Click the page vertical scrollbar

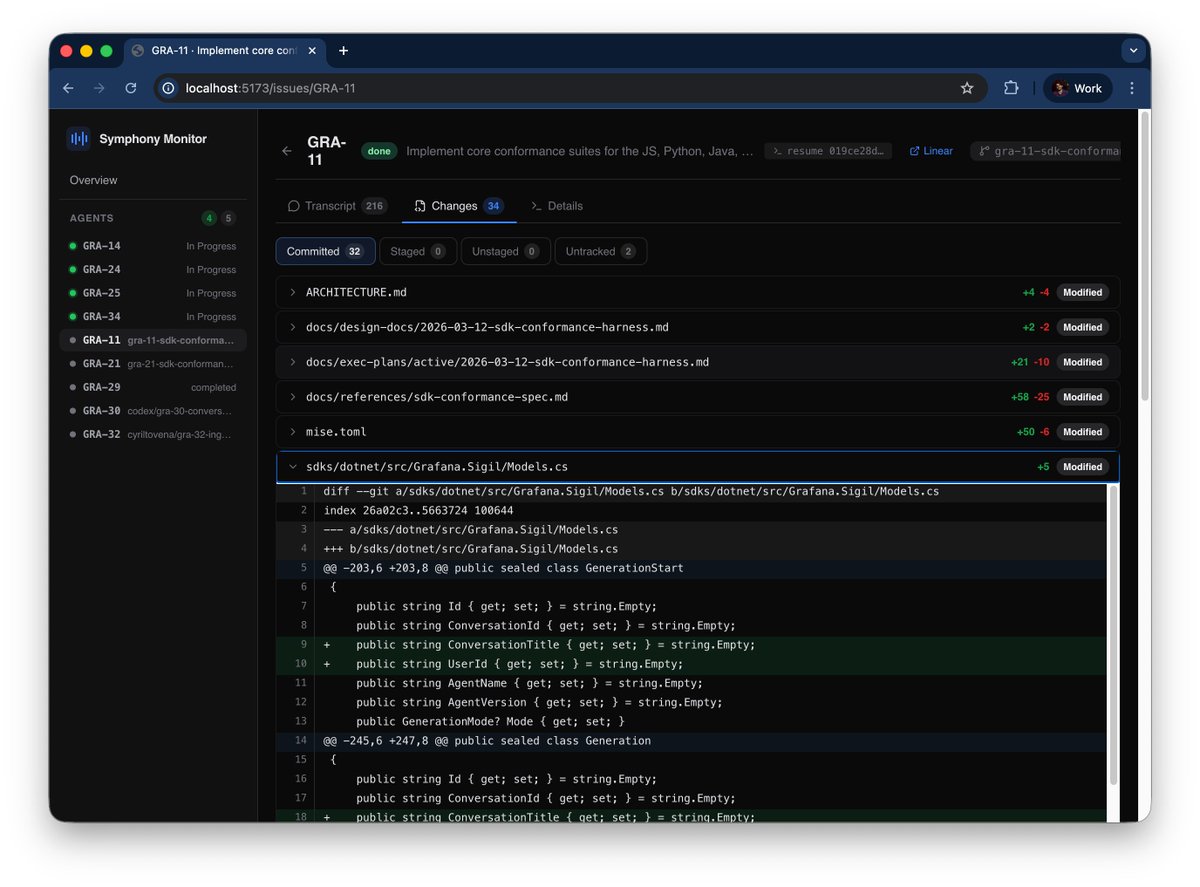pyautogui.click(x=1144, y=256)
